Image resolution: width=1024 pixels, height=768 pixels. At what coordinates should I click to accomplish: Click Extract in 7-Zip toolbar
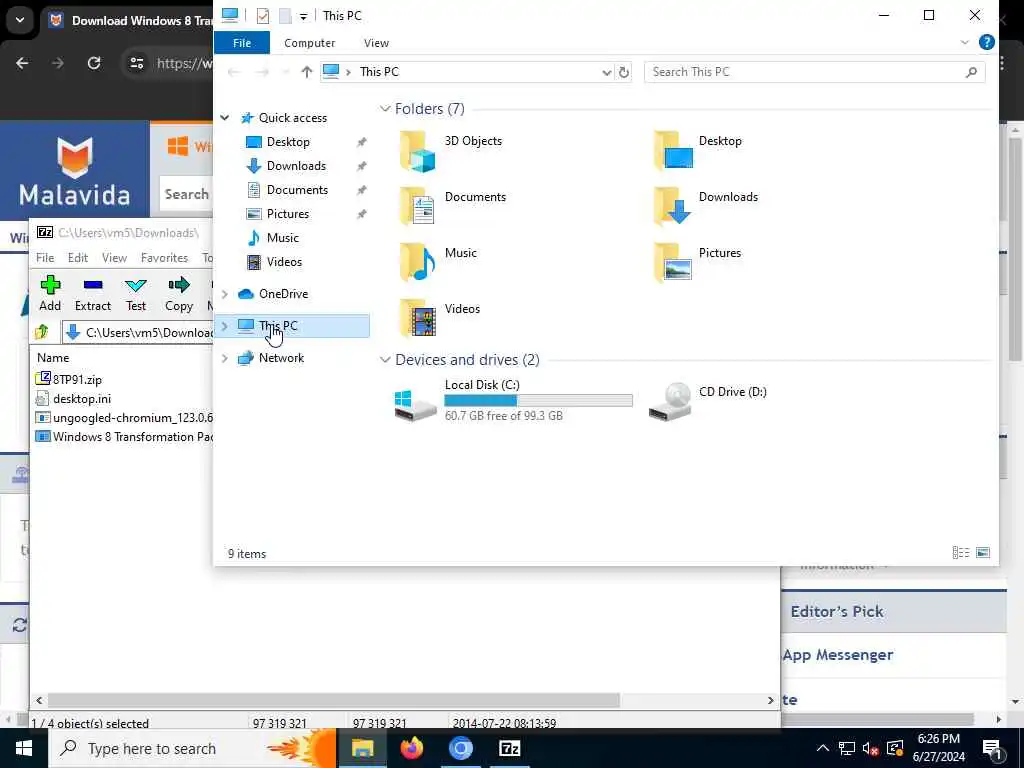93,293
